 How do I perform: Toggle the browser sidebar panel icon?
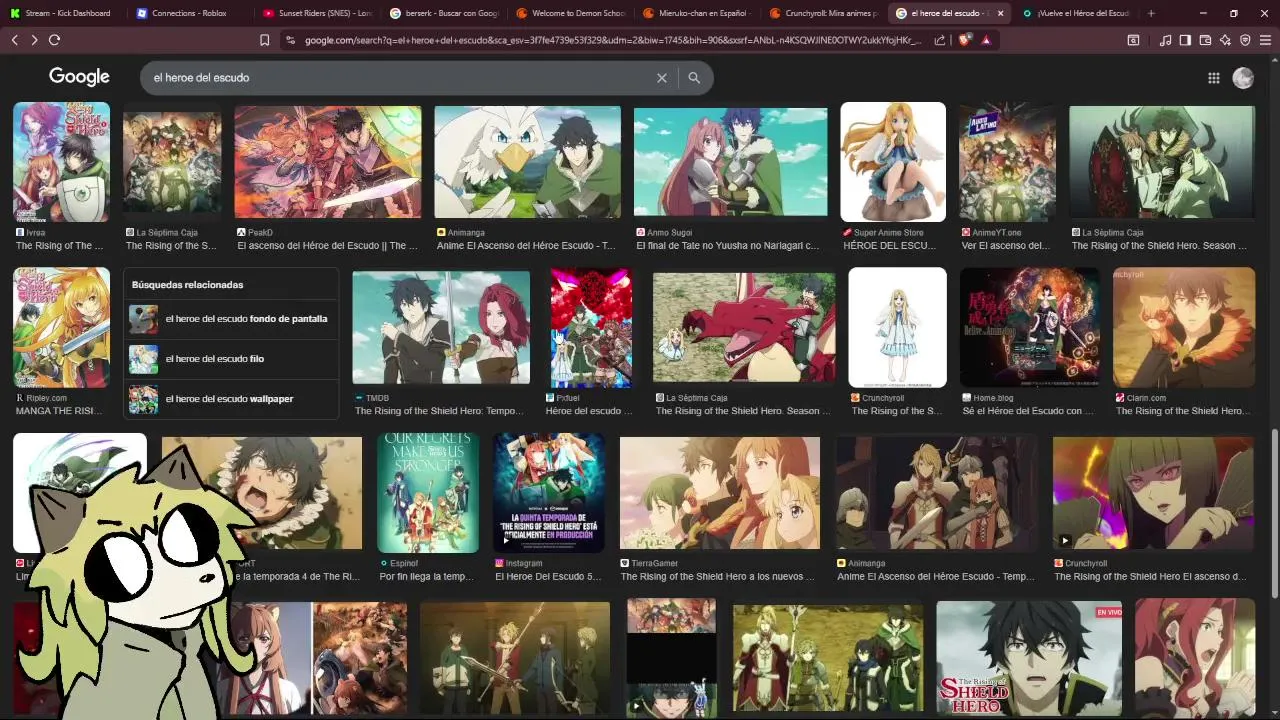click(x=1185, y=40)
